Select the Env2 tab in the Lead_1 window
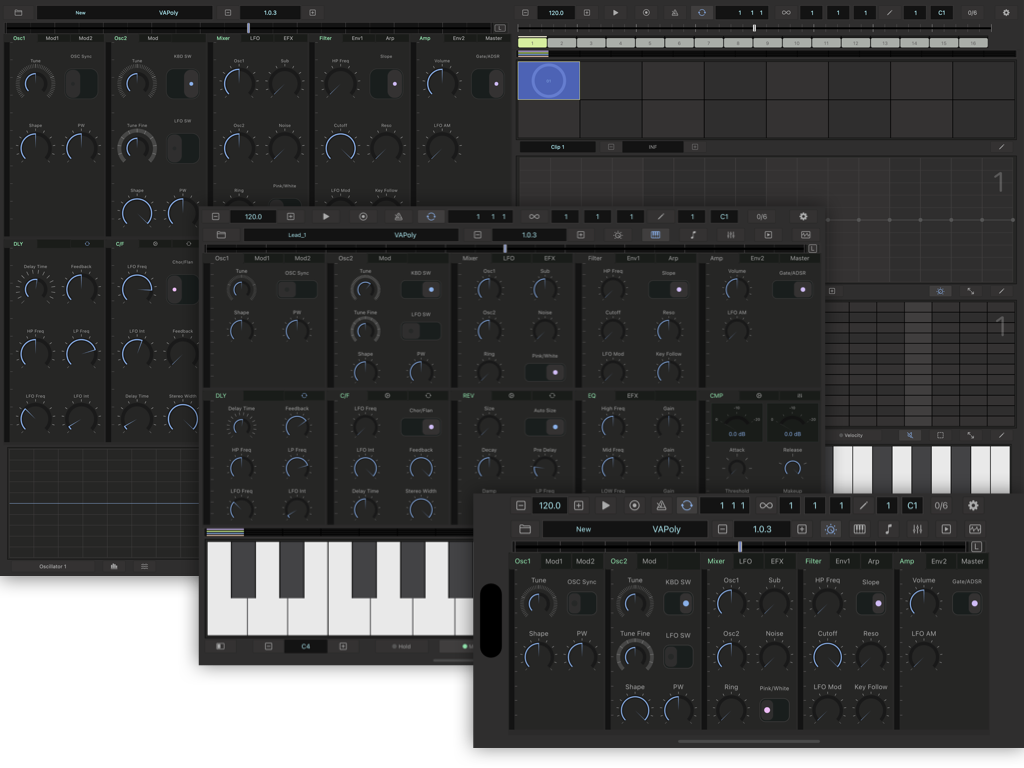Screen dimensions: 1024x768 point(758,258)
